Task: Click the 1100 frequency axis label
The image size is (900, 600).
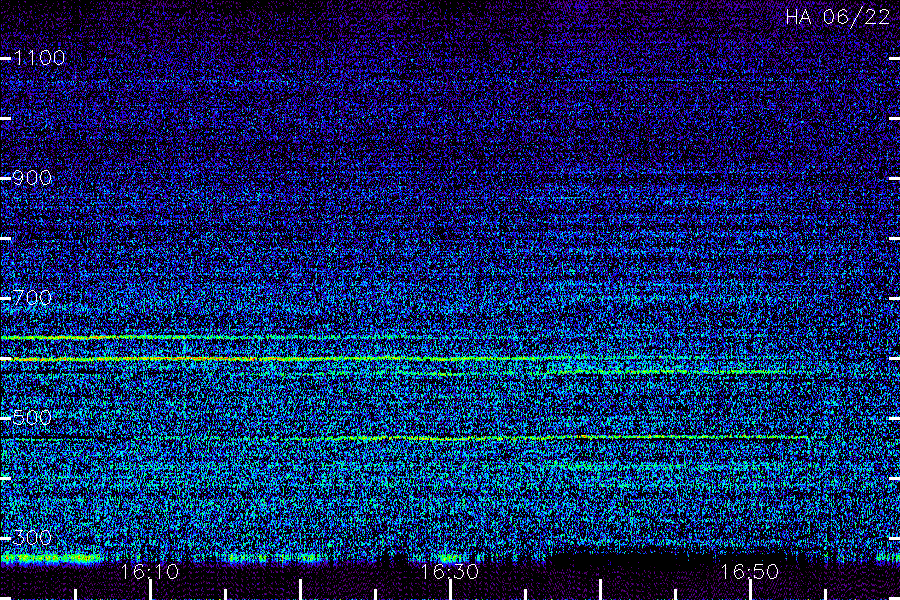Action: [x=40, y=58]
